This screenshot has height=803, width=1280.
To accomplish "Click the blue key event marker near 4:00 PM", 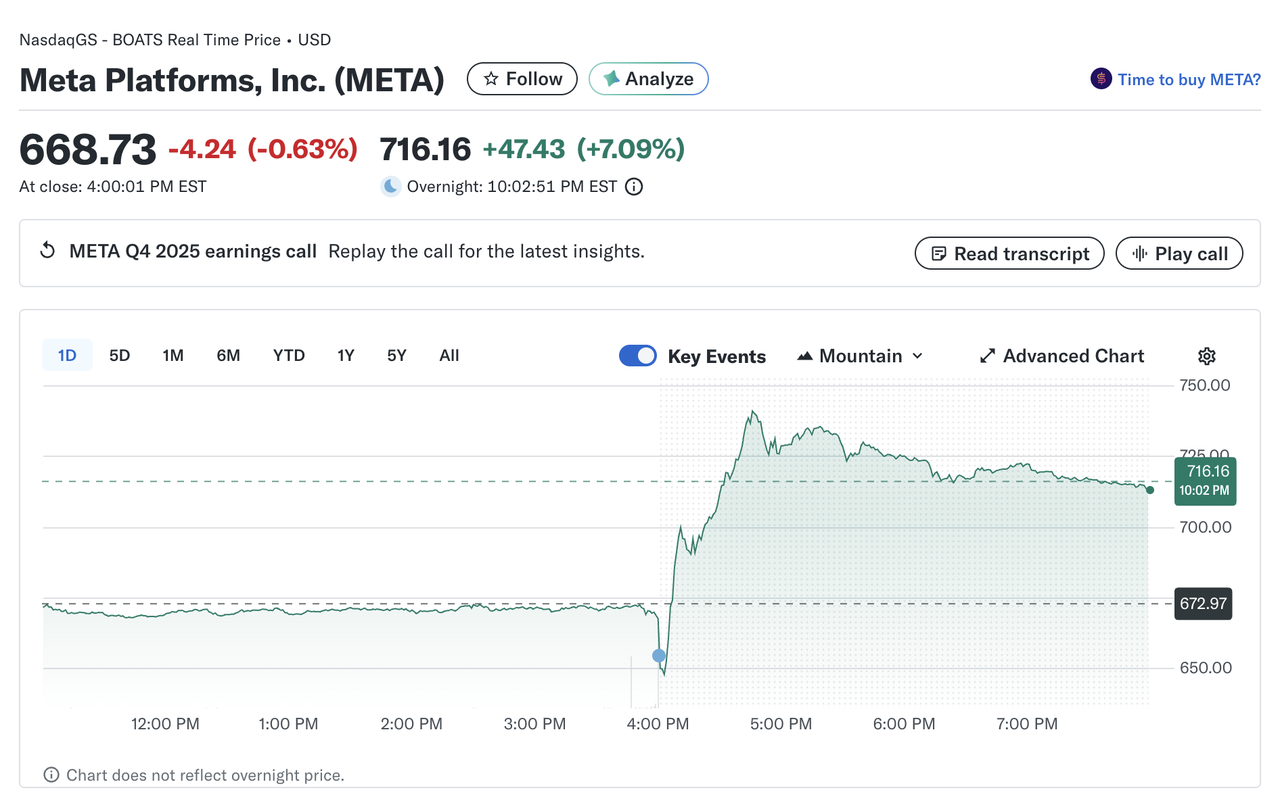I will point(659,656).
